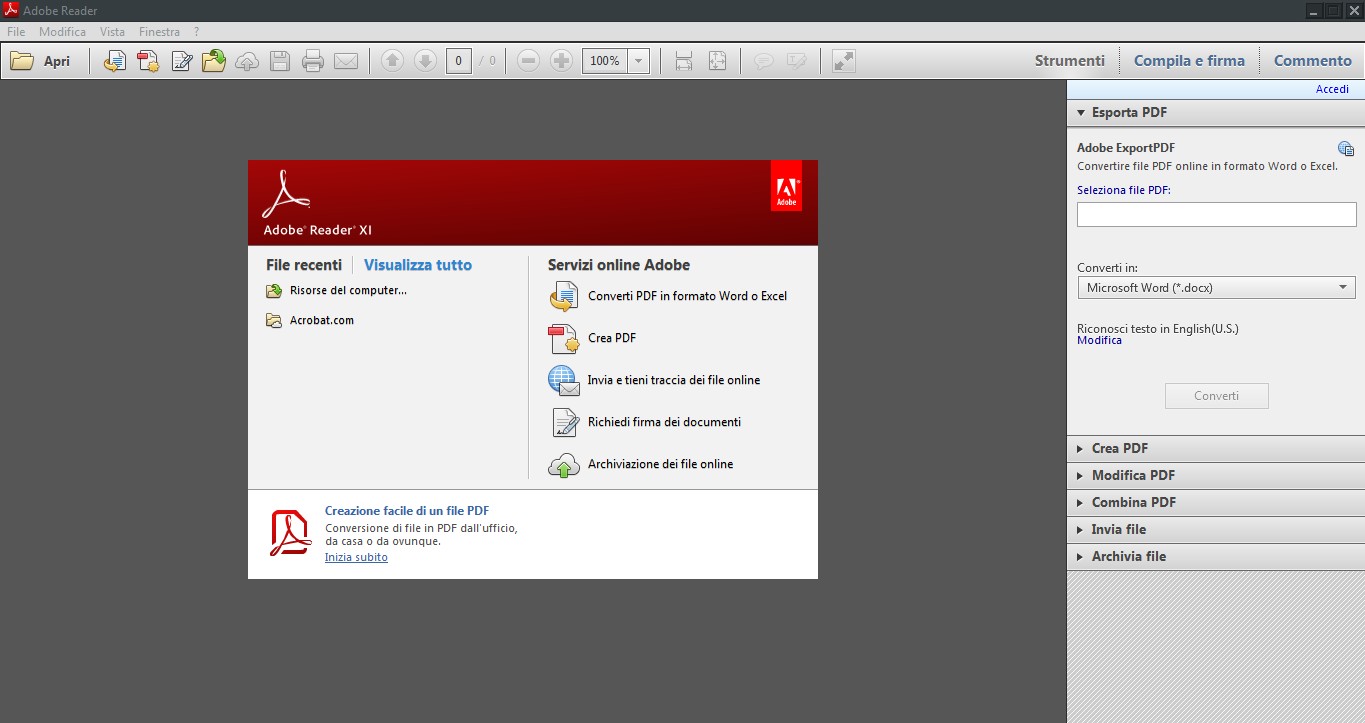The width and height of the screenshot is (1365, 723).
Task: Click Archiviazione dei file online
Action: click(660, 464)
